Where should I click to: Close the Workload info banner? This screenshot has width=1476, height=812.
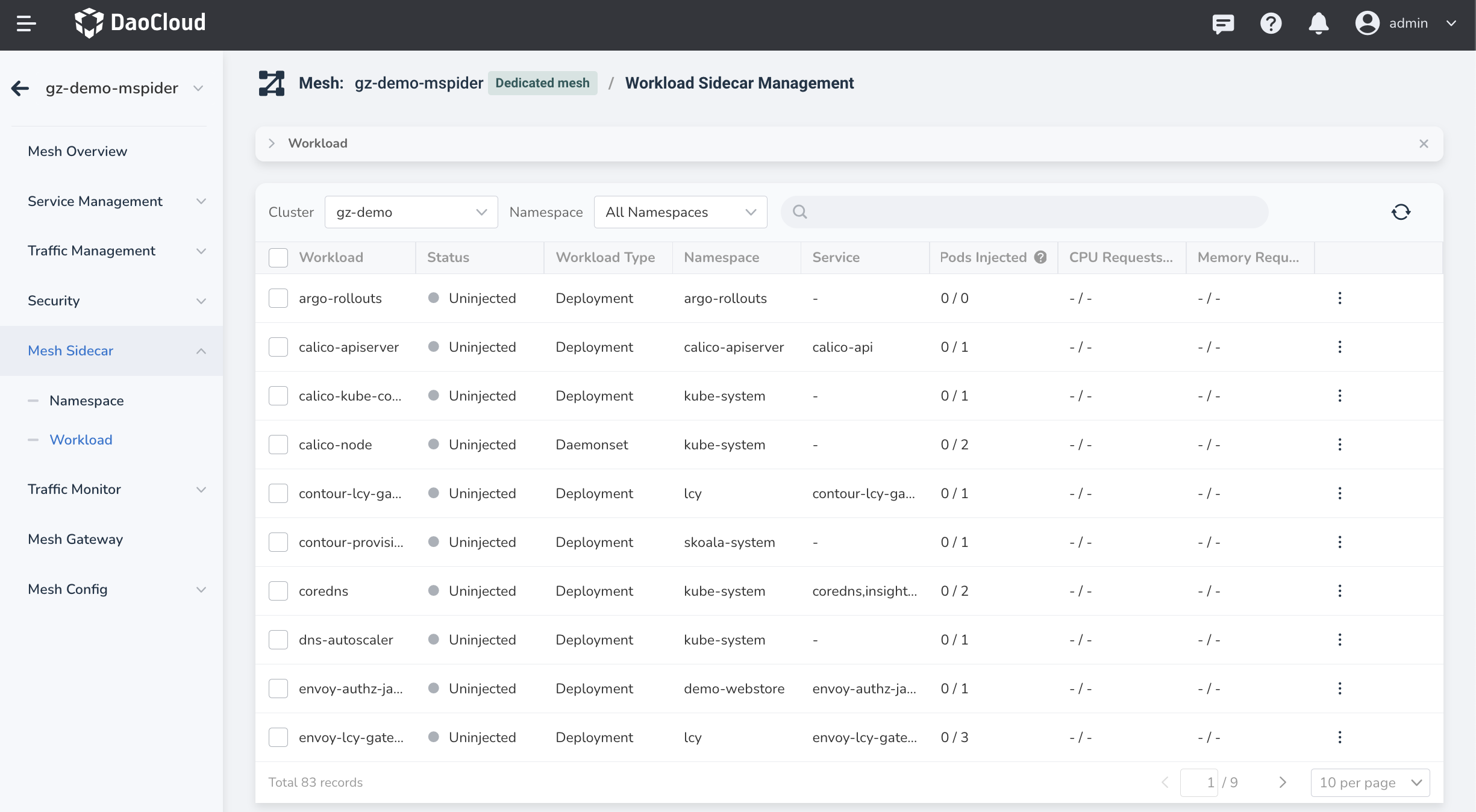click(1424, 143)
